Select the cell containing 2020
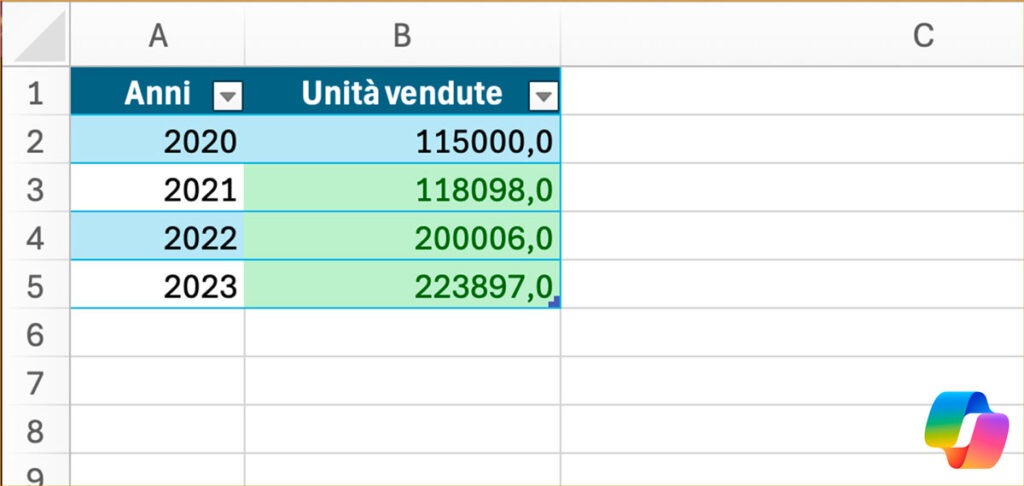This screenshot has width=1024, height=486. 157,140
